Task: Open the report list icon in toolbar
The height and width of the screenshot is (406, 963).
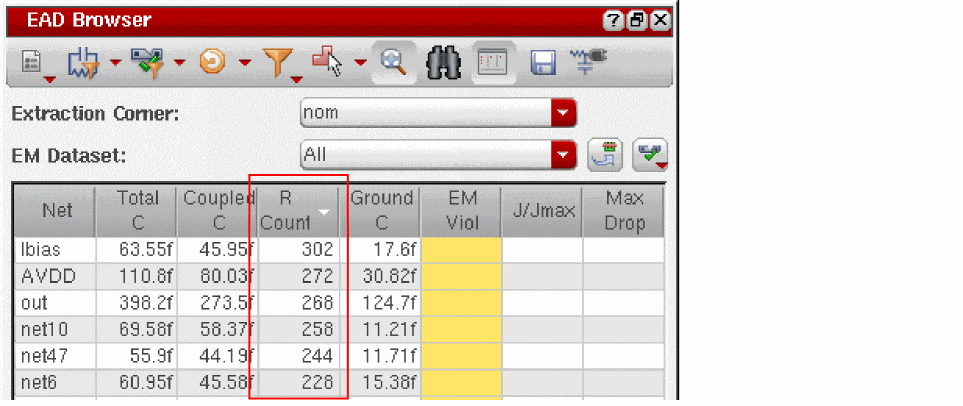Action: coord(30,63)
